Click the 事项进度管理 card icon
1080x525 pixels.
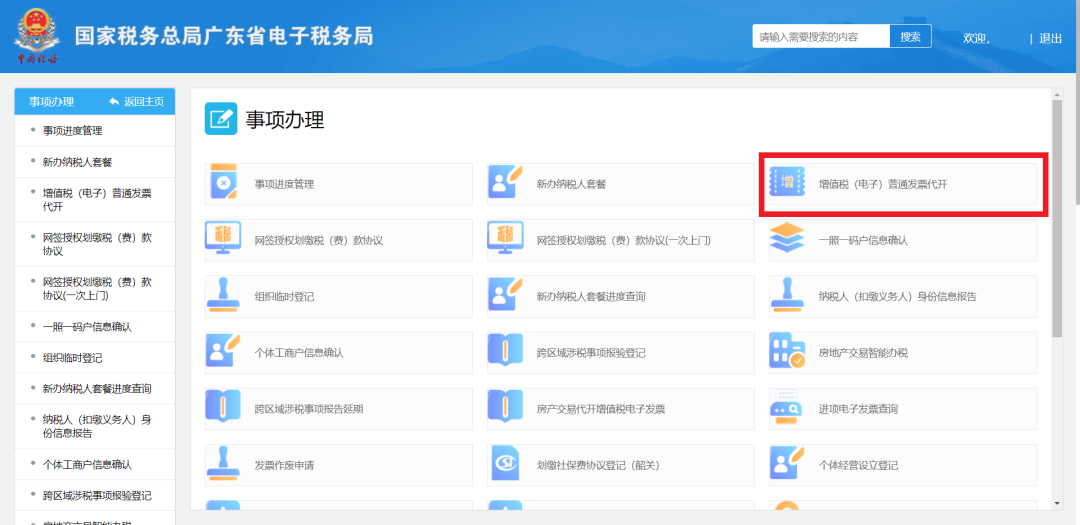(223, 182)
